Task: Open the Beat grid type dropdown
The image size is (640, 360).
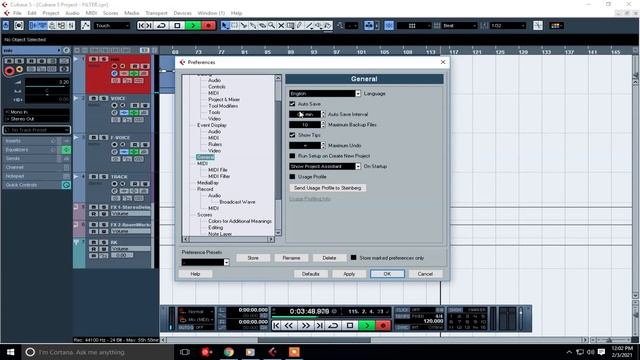Action: point(459,26)
